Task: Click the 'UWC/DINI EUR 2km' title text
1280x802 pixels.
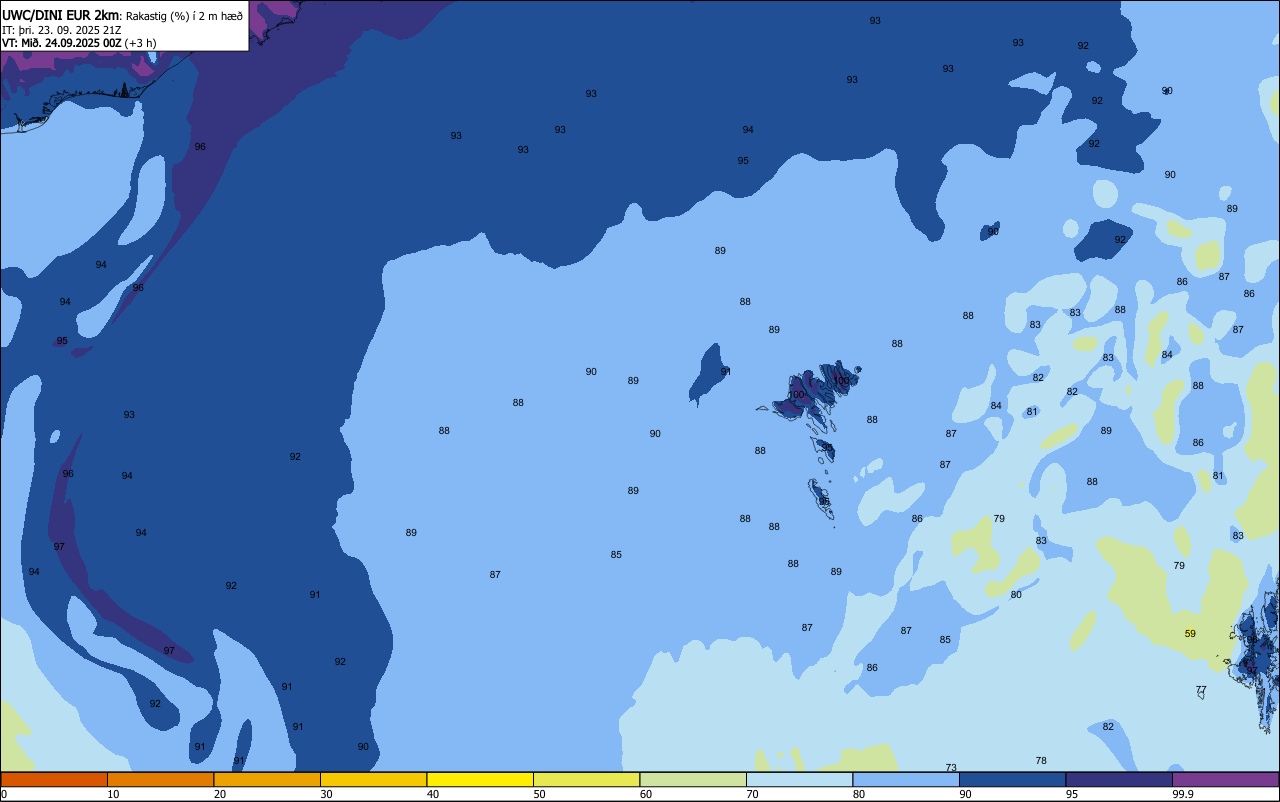Action: tap(60, 15)
